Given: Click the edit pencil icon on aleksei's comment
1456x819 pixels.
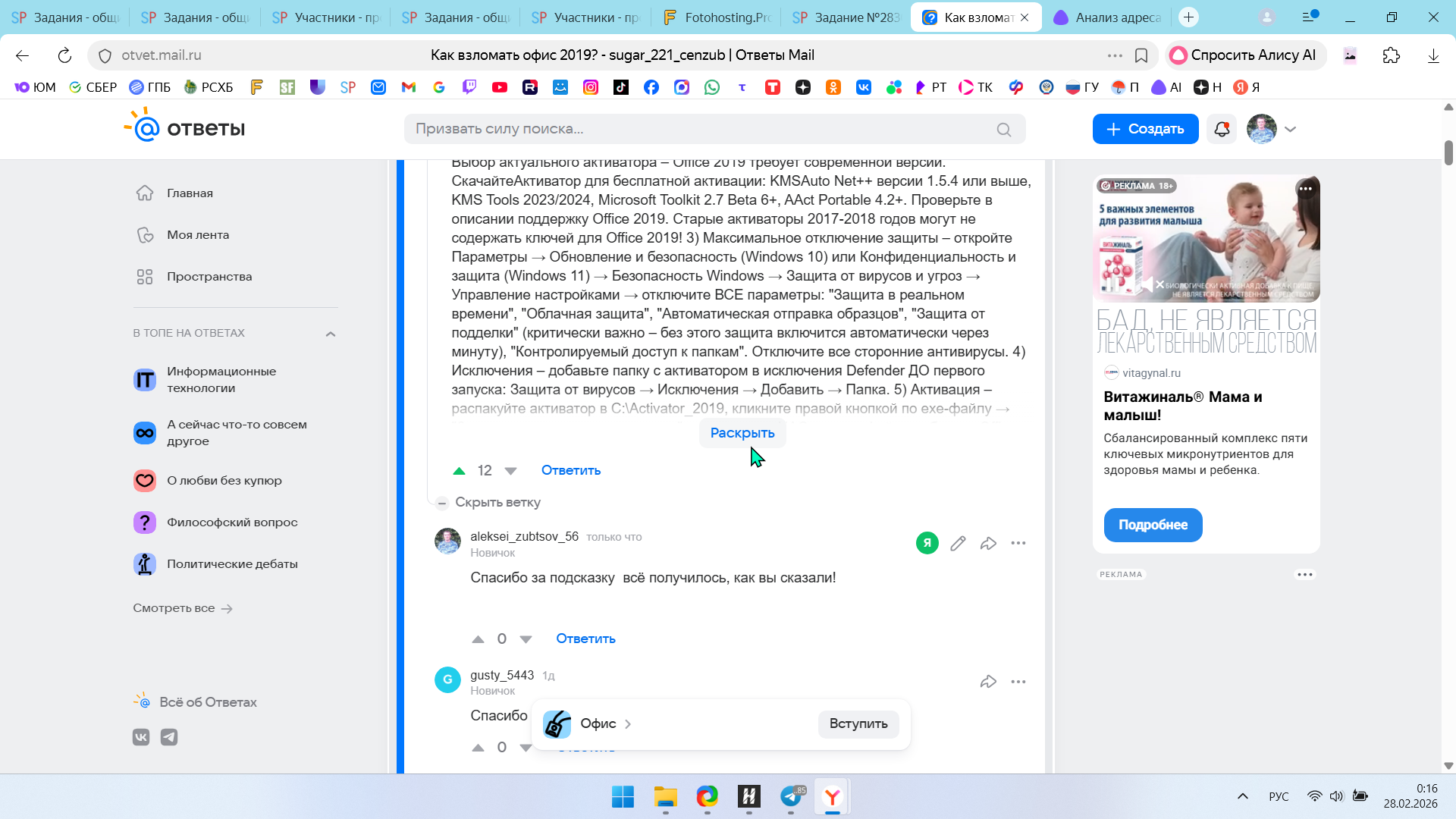Looking at the screenshot, I should pyautogui.click(x=958, y=543).
